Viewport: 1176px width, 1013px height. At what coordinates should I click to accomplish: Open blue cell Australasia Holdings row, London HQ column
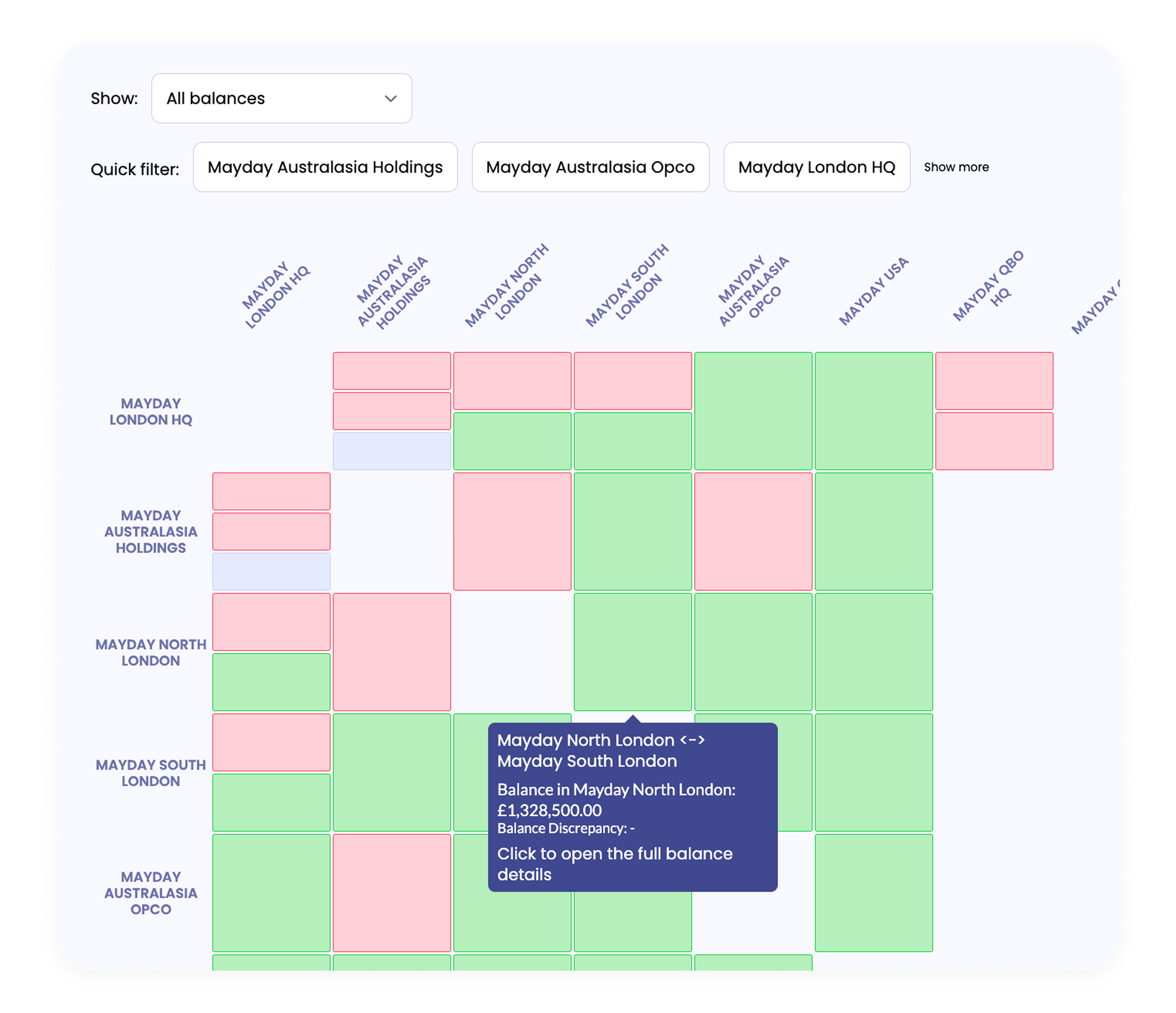click(x=271, y=571)
